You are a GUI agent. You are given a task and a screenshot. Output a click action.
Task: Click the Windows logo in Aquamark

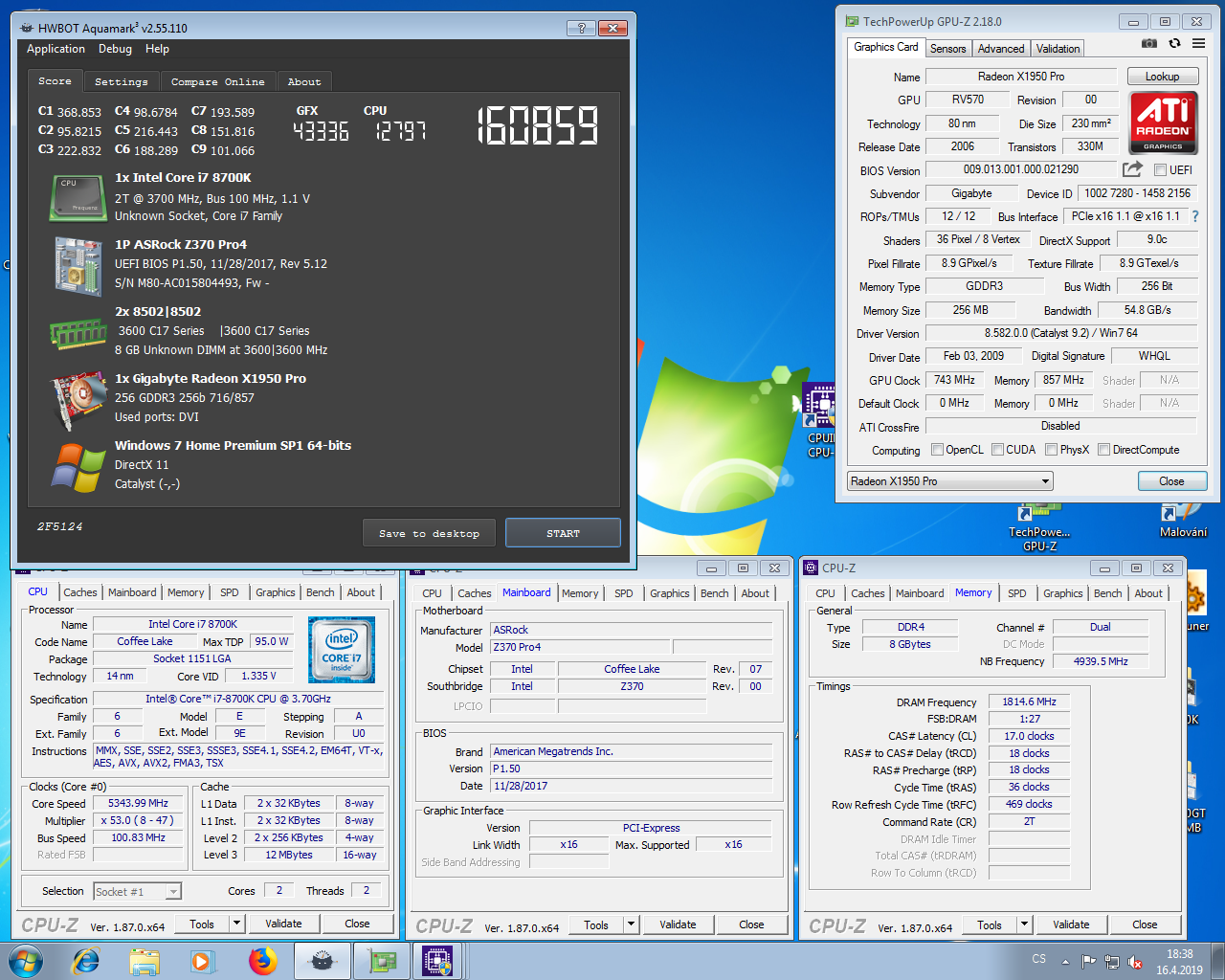coord(78,468)
